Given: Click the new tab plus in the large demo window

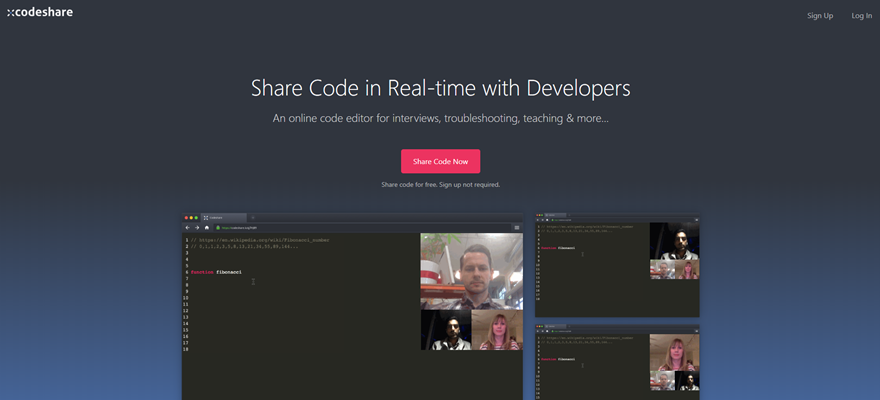Looking at the screenshot, I should pos(253,217).
